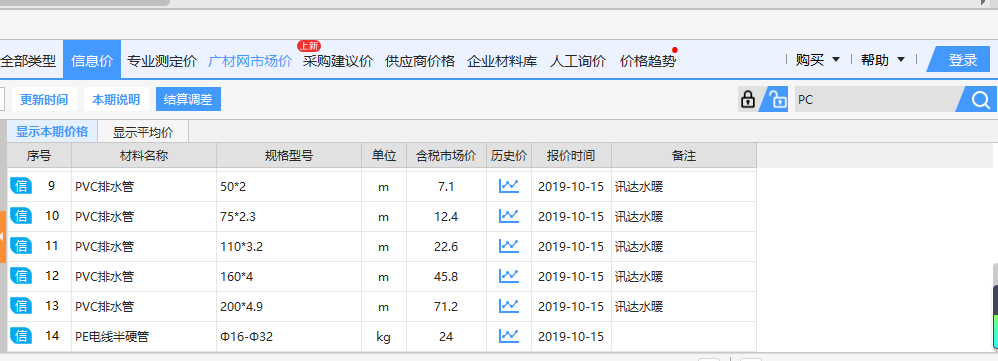Open the 购买 dropdown menu
This screenshot has height=361, width=998.
pyautogui.click(x=818, y=60)
